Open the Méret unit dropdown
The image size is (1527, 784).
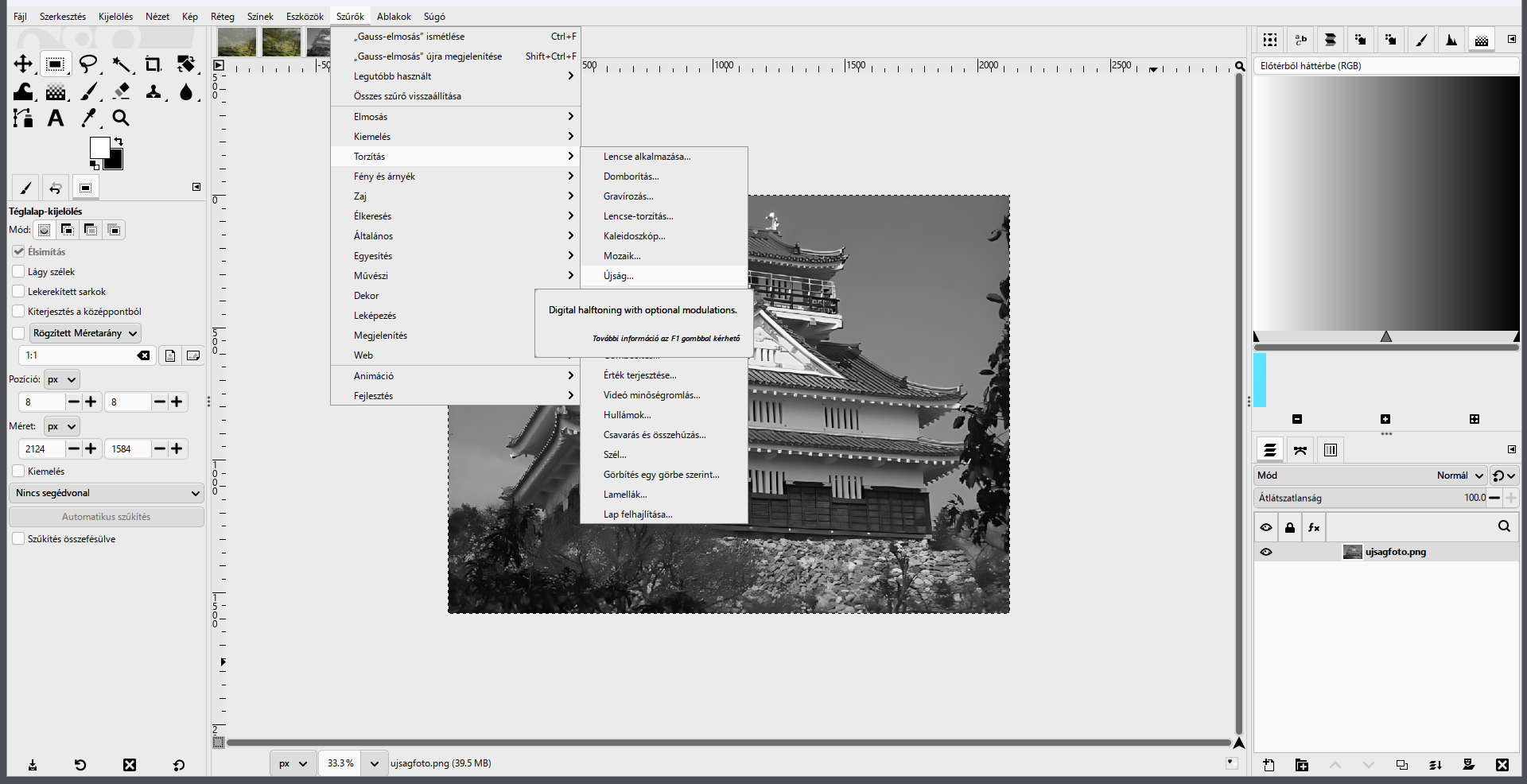coord(62,426)
